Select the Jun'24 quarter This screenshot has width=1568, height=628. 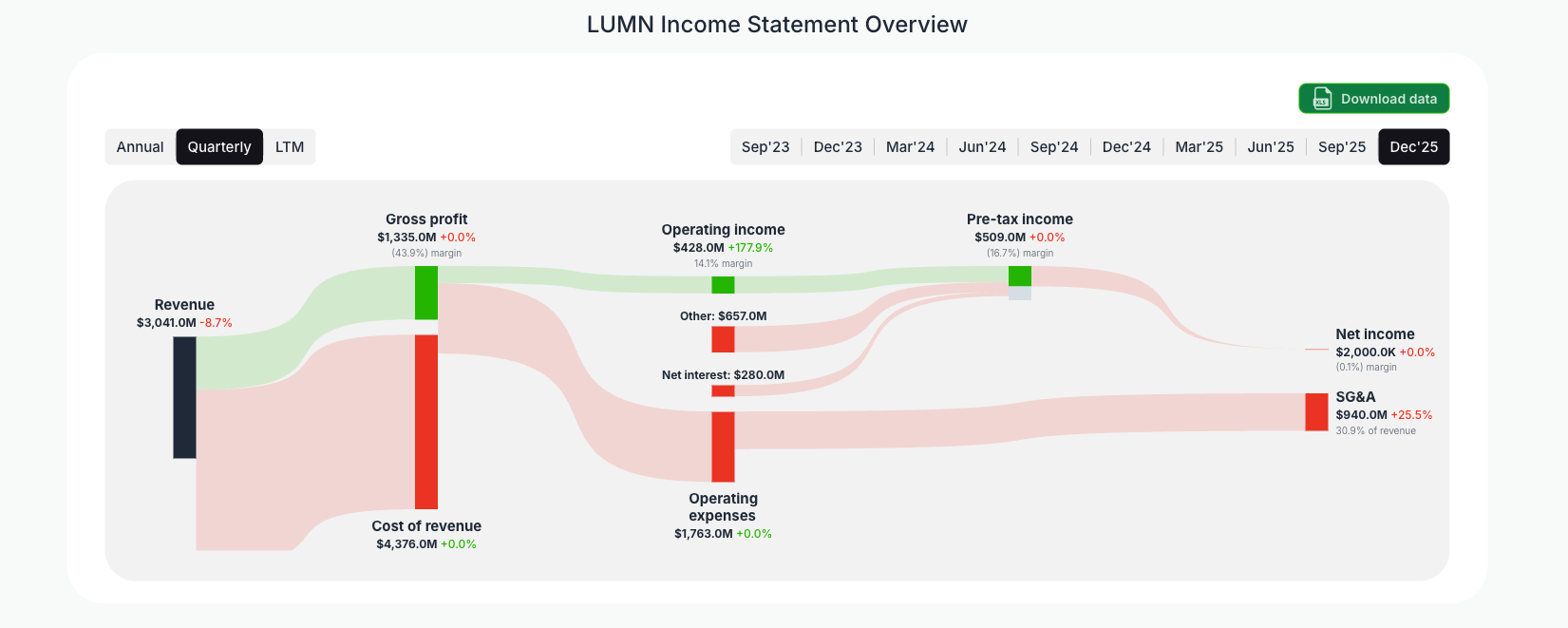[x=982, y=147]
